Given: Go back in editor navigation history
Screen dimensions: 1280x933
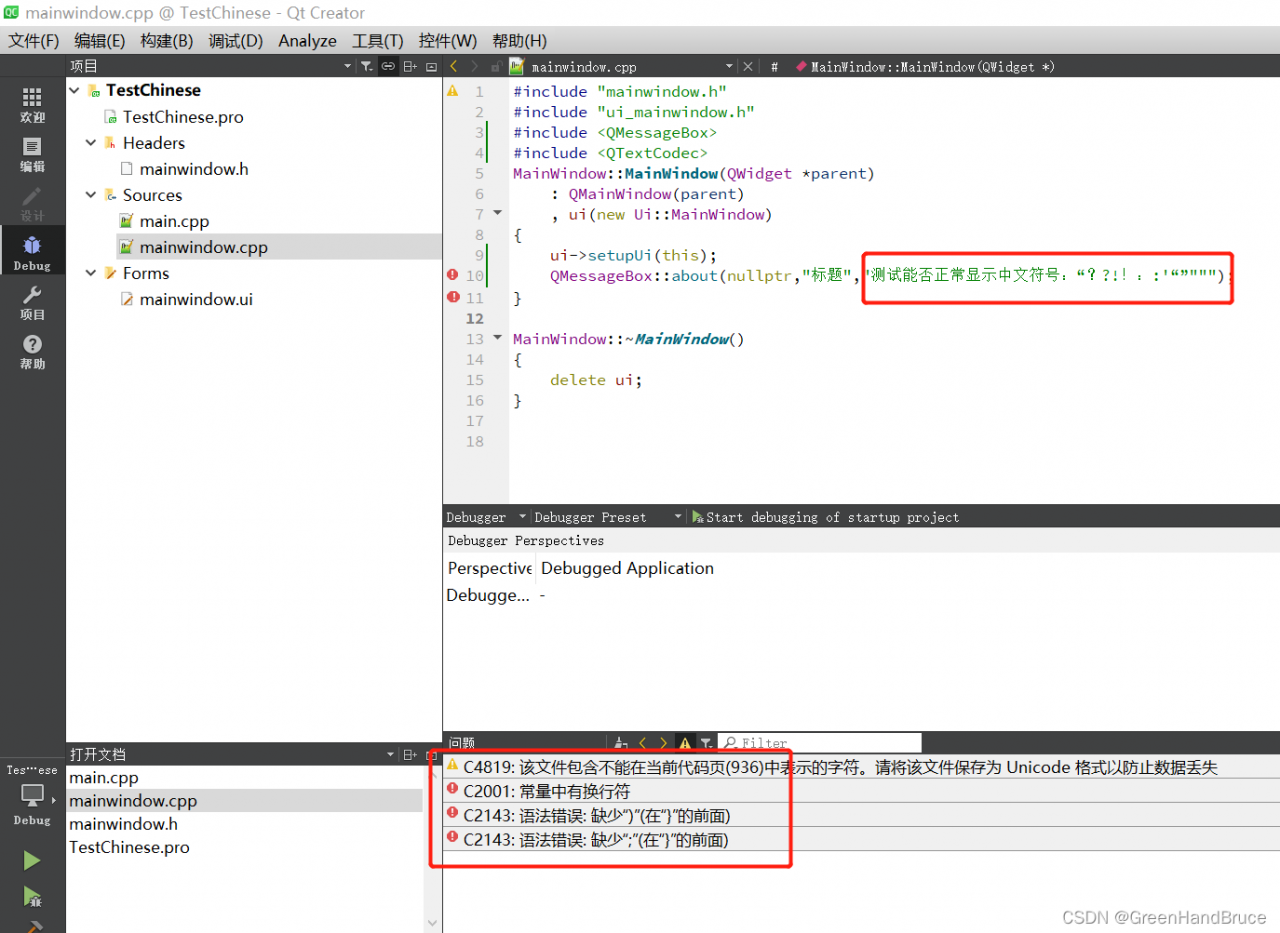Looking at the screenshot, I should coord(453,66).
